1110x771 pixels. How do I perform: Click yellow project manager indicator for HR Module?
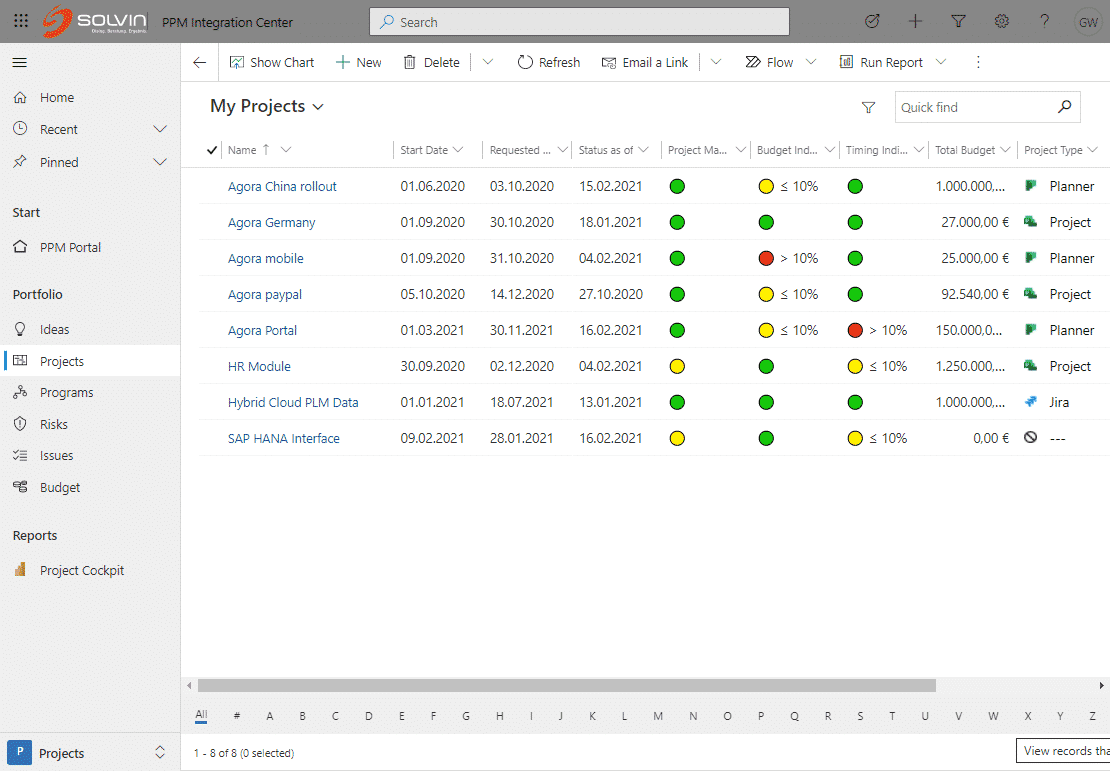(677, 366)
